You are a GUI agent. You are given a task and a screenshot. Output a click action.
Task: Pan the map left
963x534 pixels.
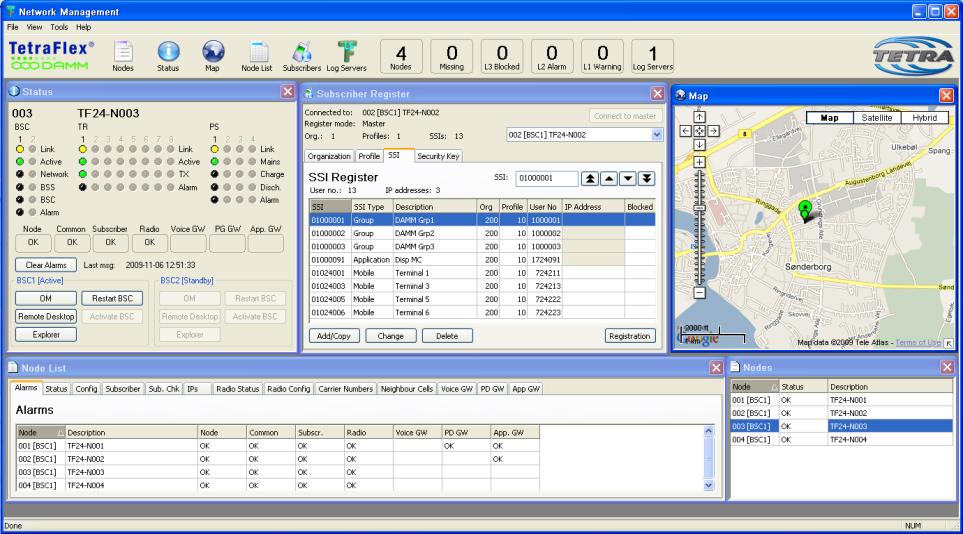point(685,131)
